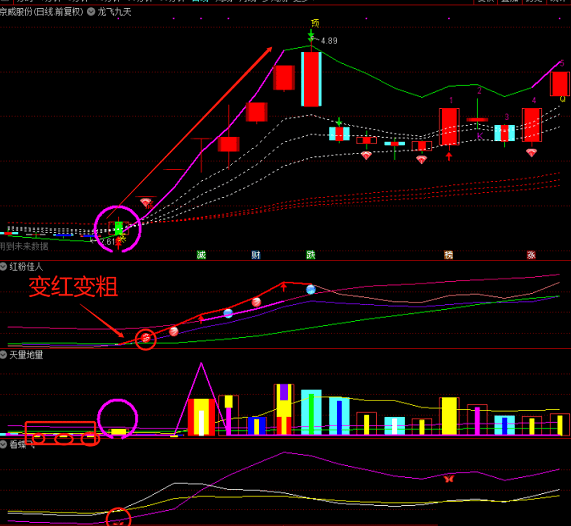Screen dimensions: 571x526
Task: Click the blue ball at the red line's peak
Action: (x=311, y=290)
